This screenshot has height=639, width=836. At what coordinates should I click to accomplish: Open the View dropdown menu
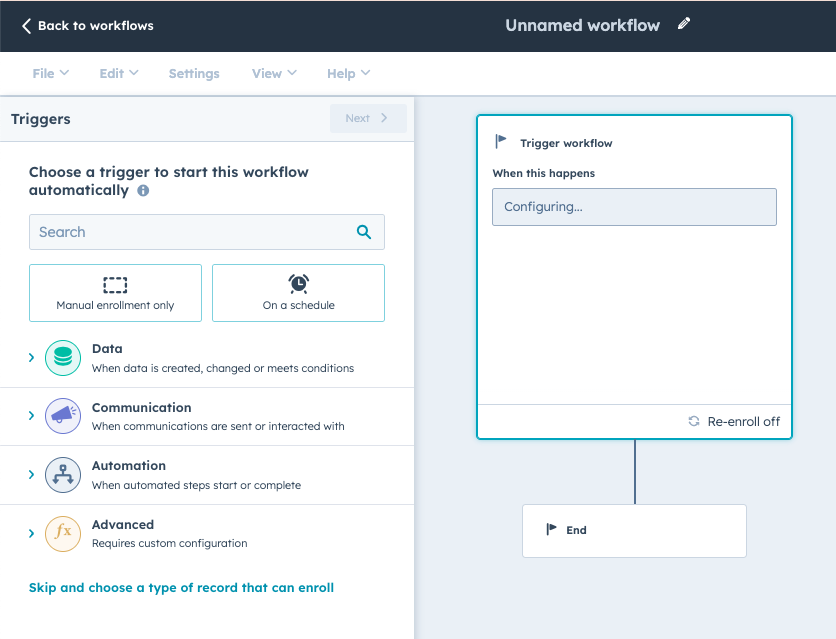point(273,72)
